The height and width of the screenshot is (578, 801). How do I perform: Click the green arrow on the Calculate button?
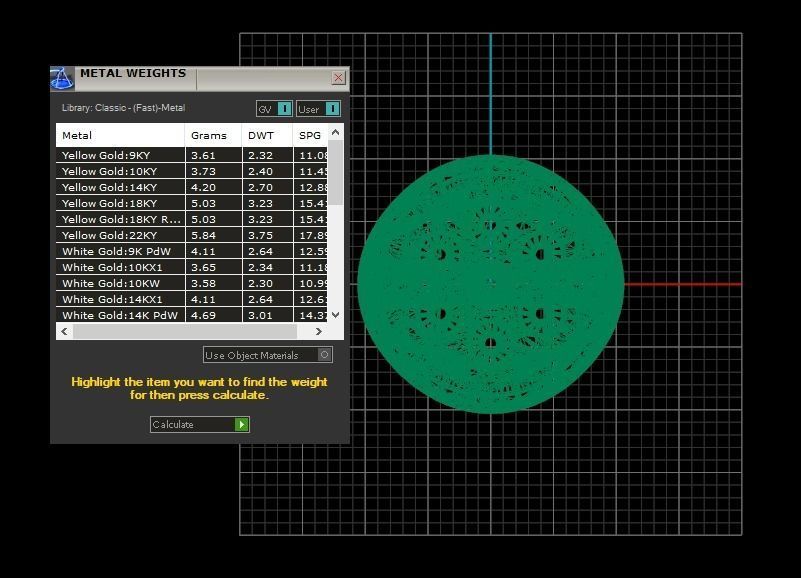(241, 424)
